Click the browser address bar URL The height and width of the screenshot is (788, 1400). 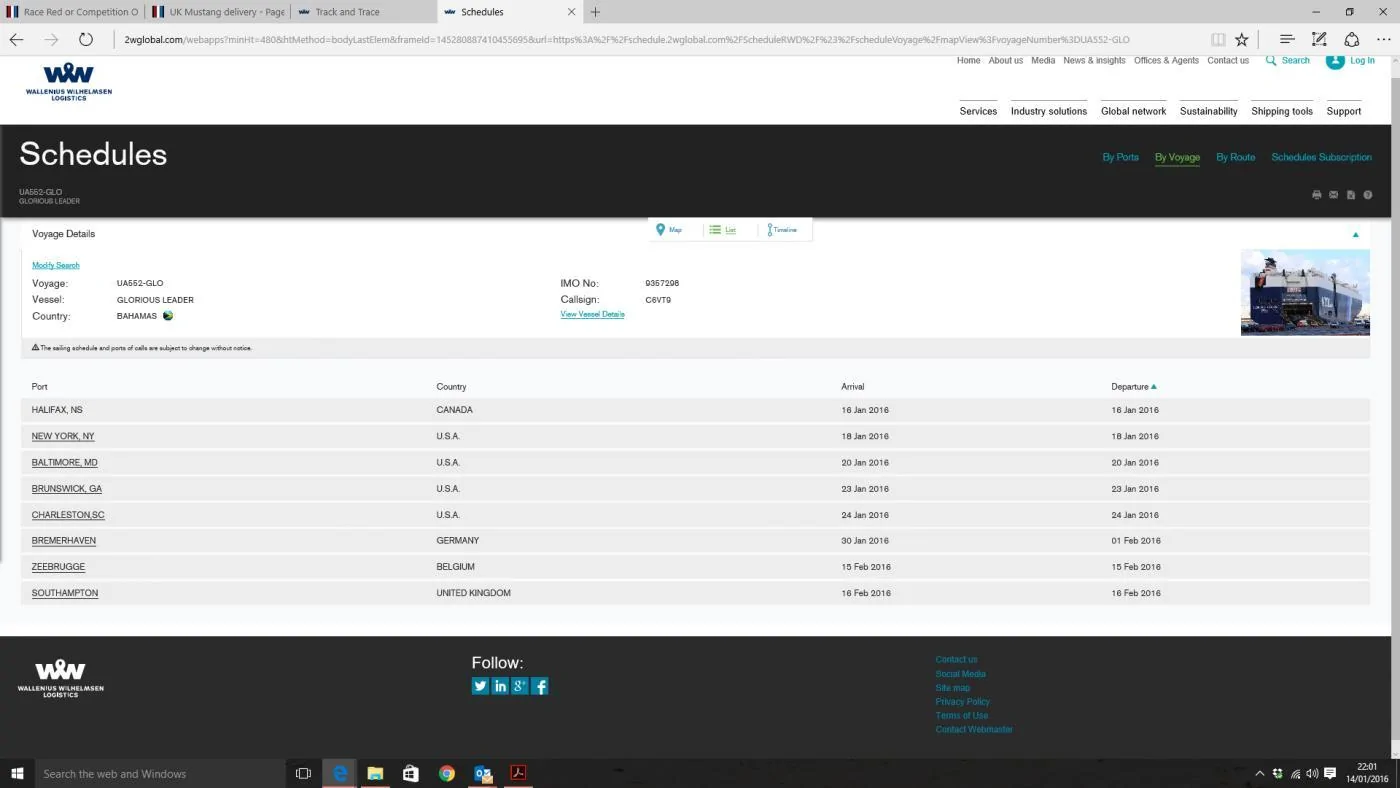click(x=627, y=40)
